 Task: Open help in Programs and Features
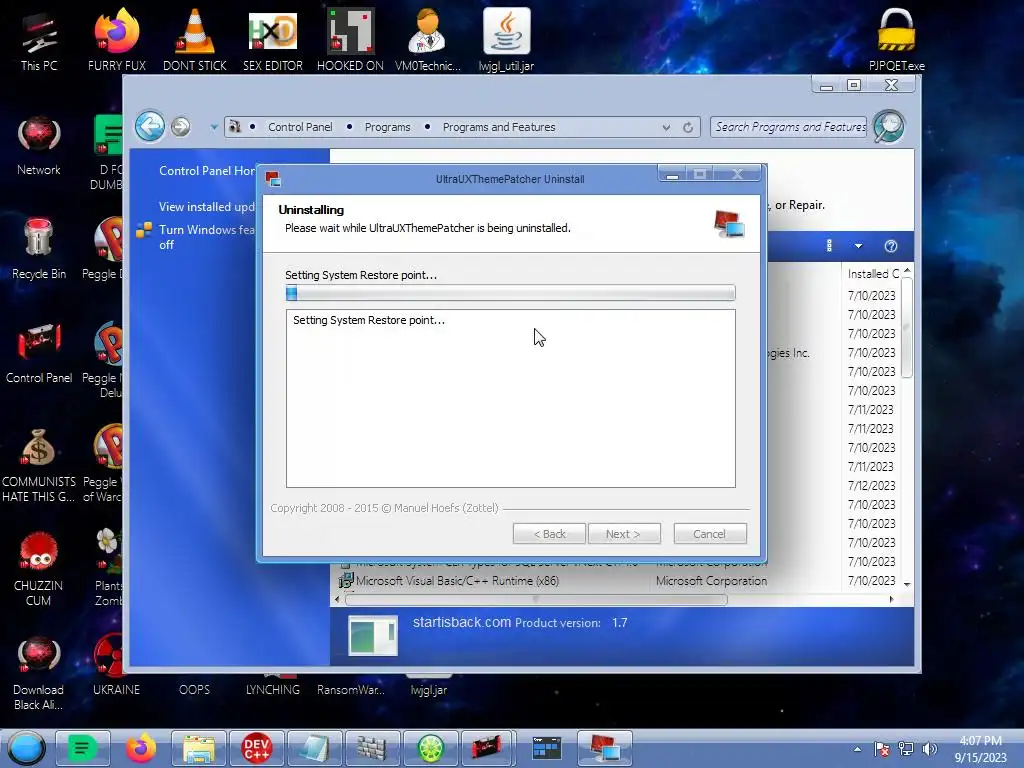(891, 246)
